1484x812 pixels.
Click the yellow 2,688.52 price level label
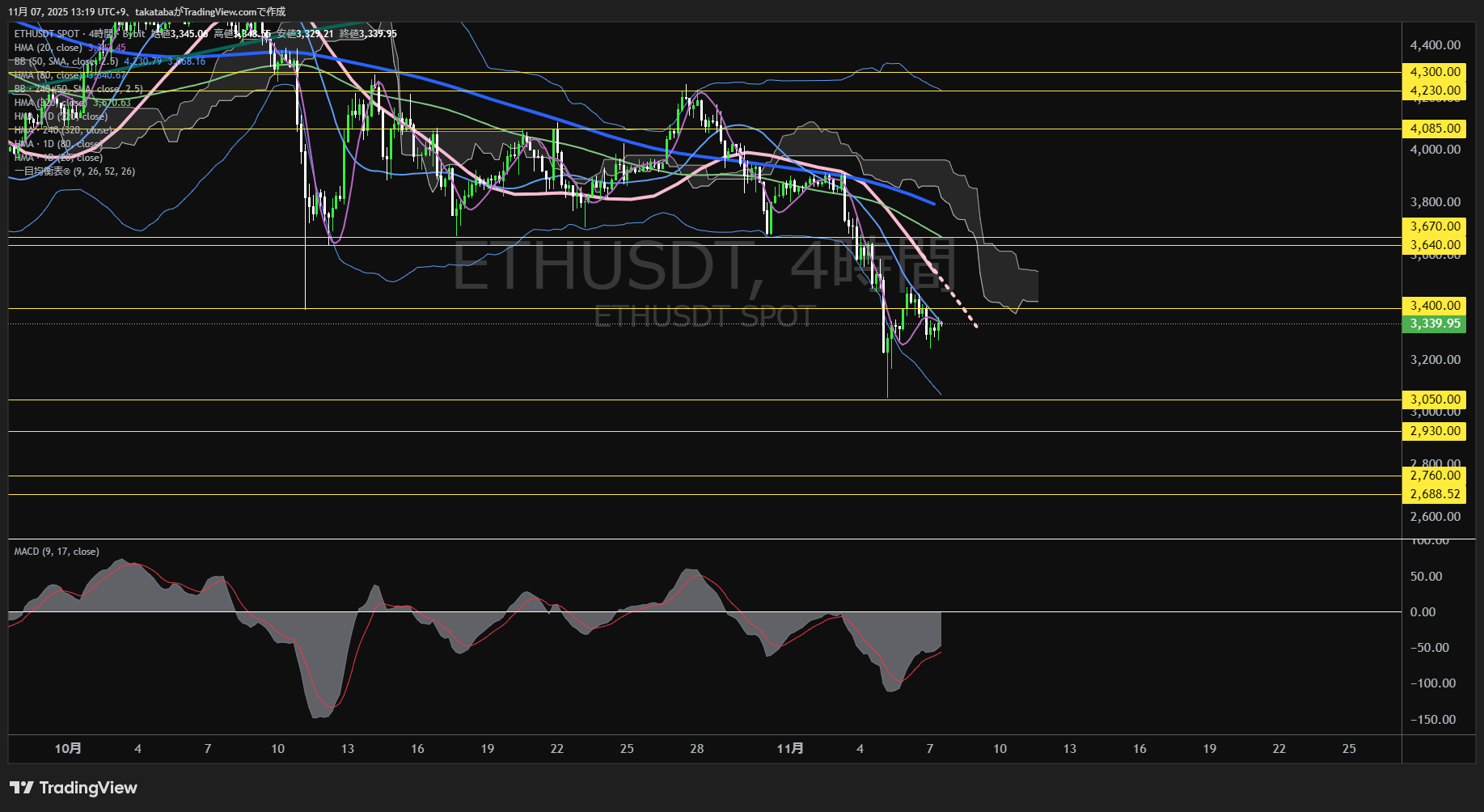pos(1434,494)
